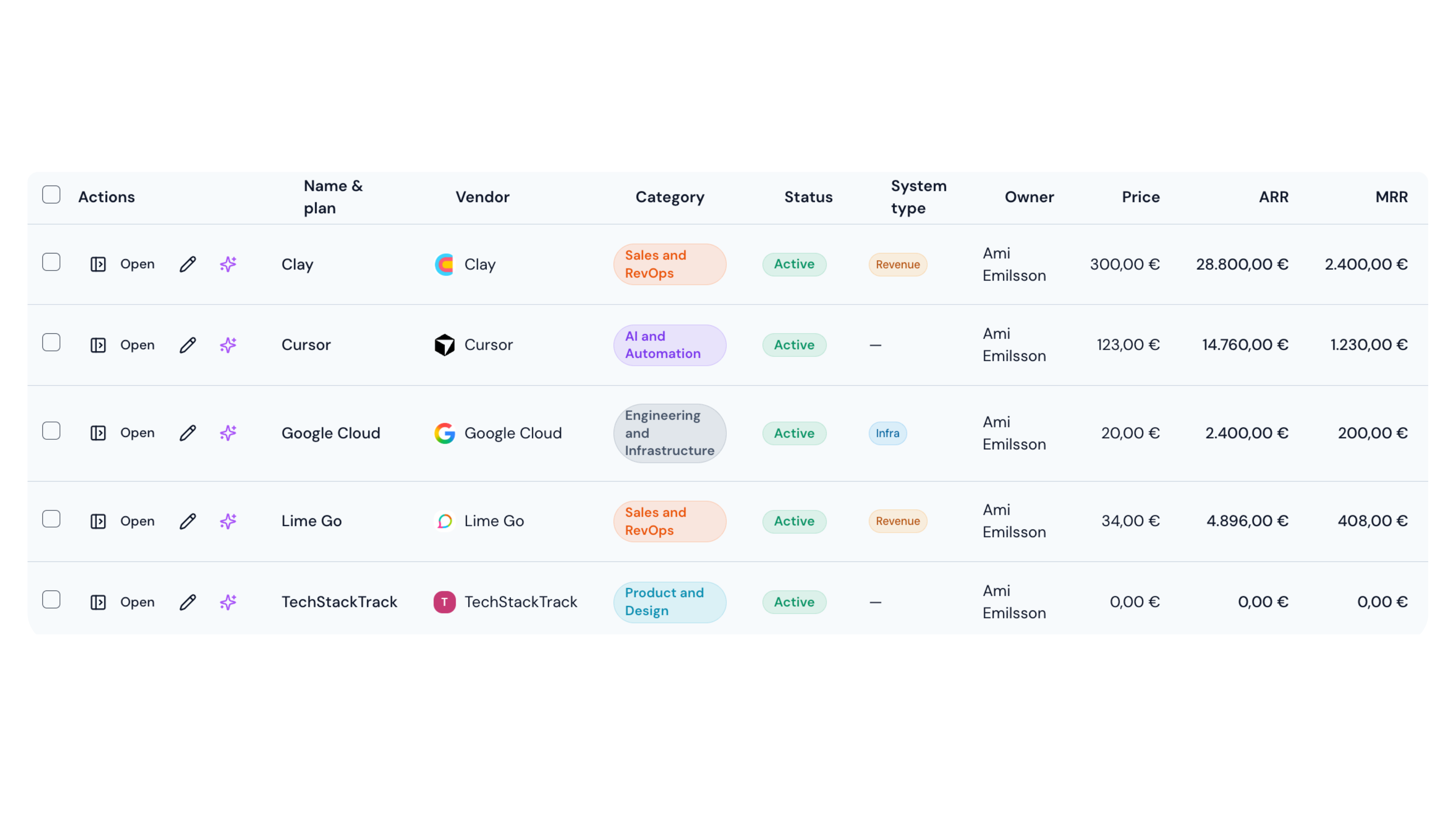Sort by the ARR column header
This screenshot has height=819, width=1456.
pyautogui.click(x=1274, y=197)
